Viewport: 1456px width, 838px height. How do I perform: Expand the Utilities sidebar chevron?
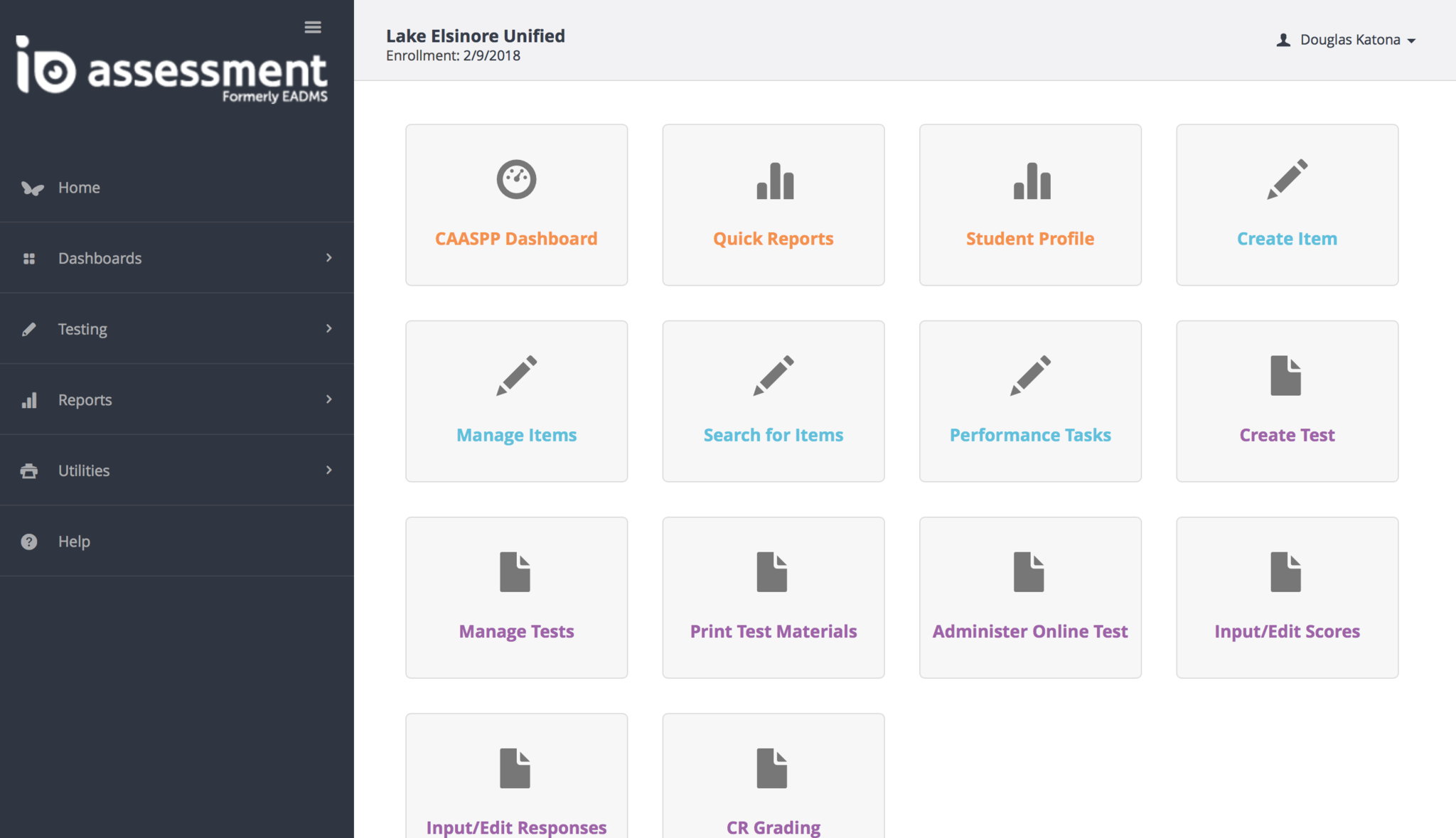click(328, 470)
